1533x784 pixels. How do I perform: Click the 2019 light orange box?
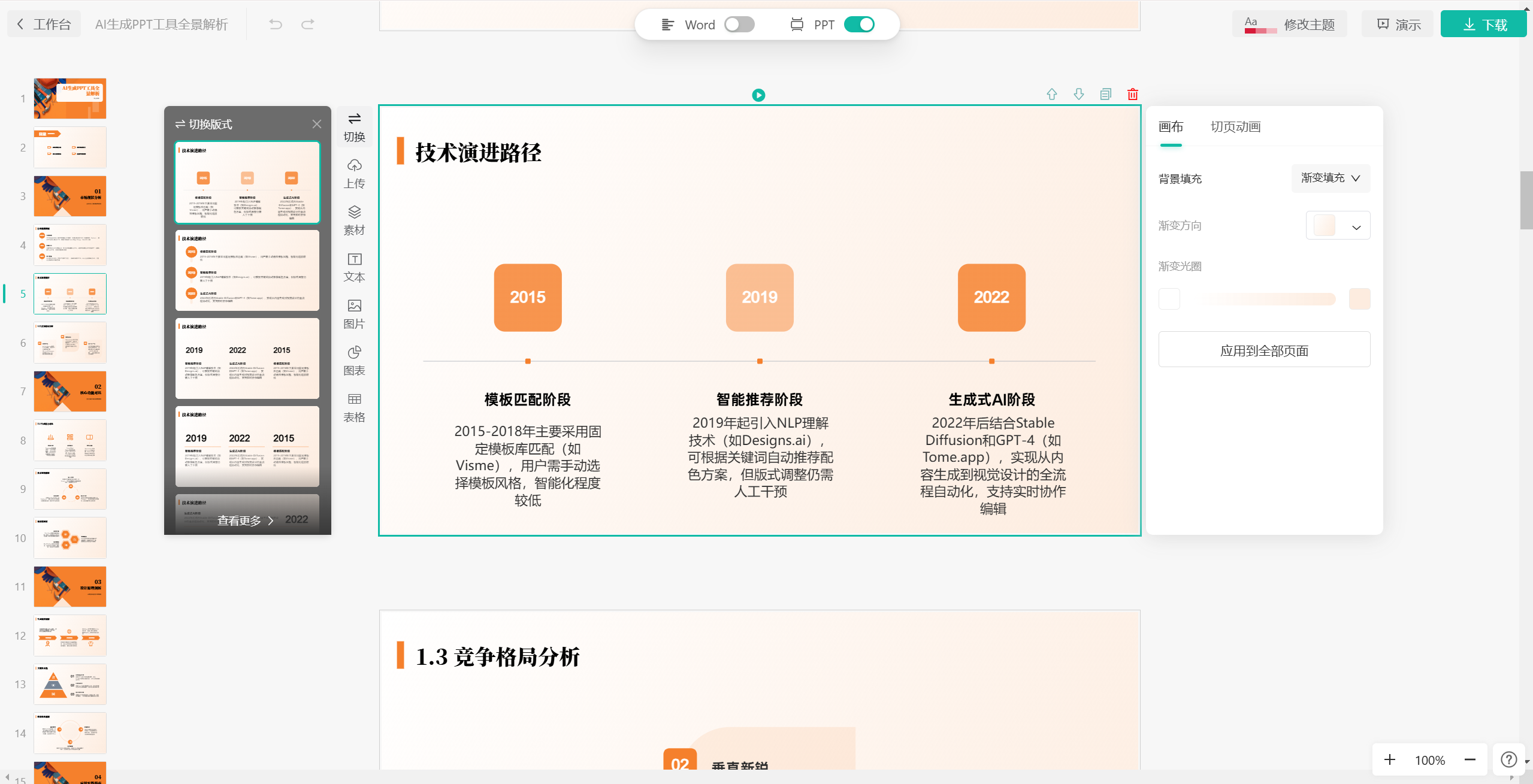pyautogui.click(x=760, y=297)
